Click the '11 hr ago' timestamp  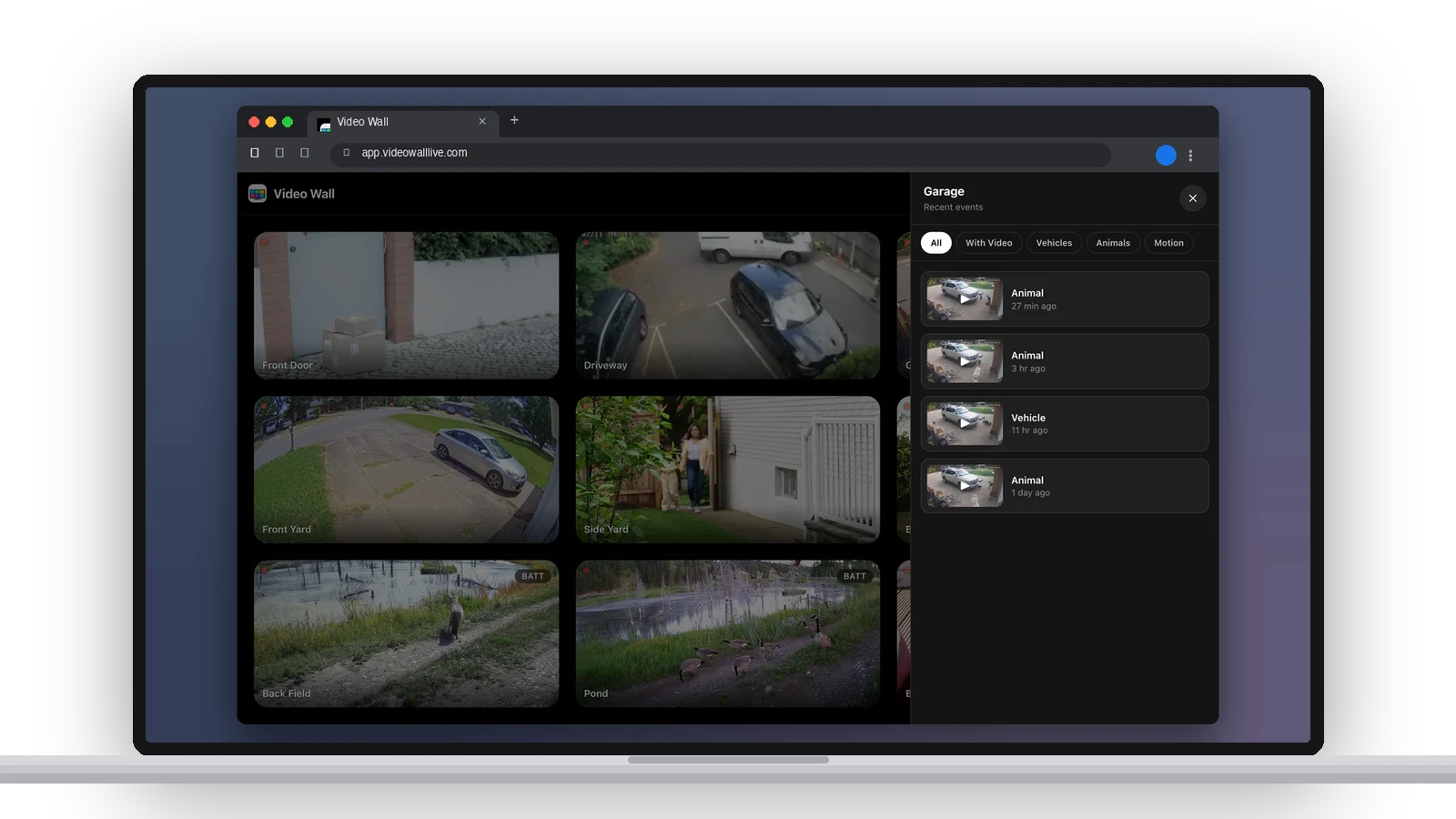(1029, 430)
